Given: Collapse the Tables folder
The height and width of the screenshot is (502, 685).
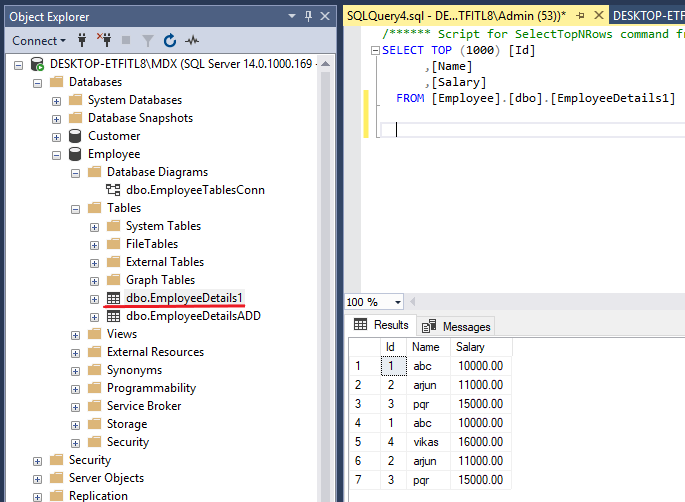Looking at the screenshot, I should (76, 209).
